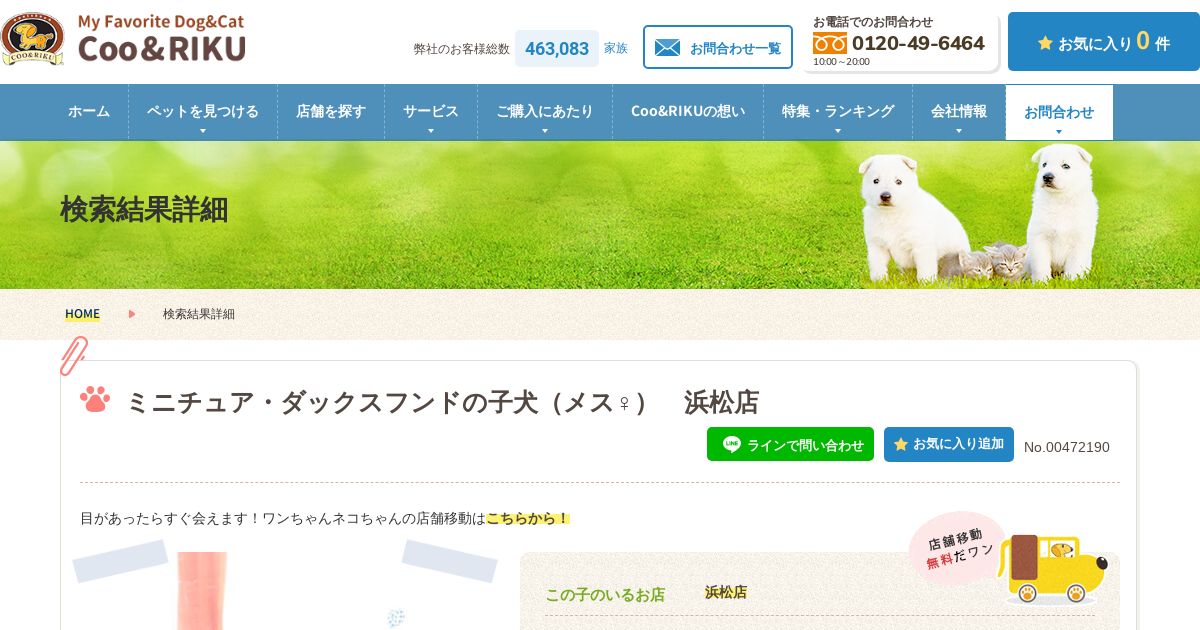Click the green LINE chat icon
This screenshot has width=1200, height=630.
tap(732, 444)
